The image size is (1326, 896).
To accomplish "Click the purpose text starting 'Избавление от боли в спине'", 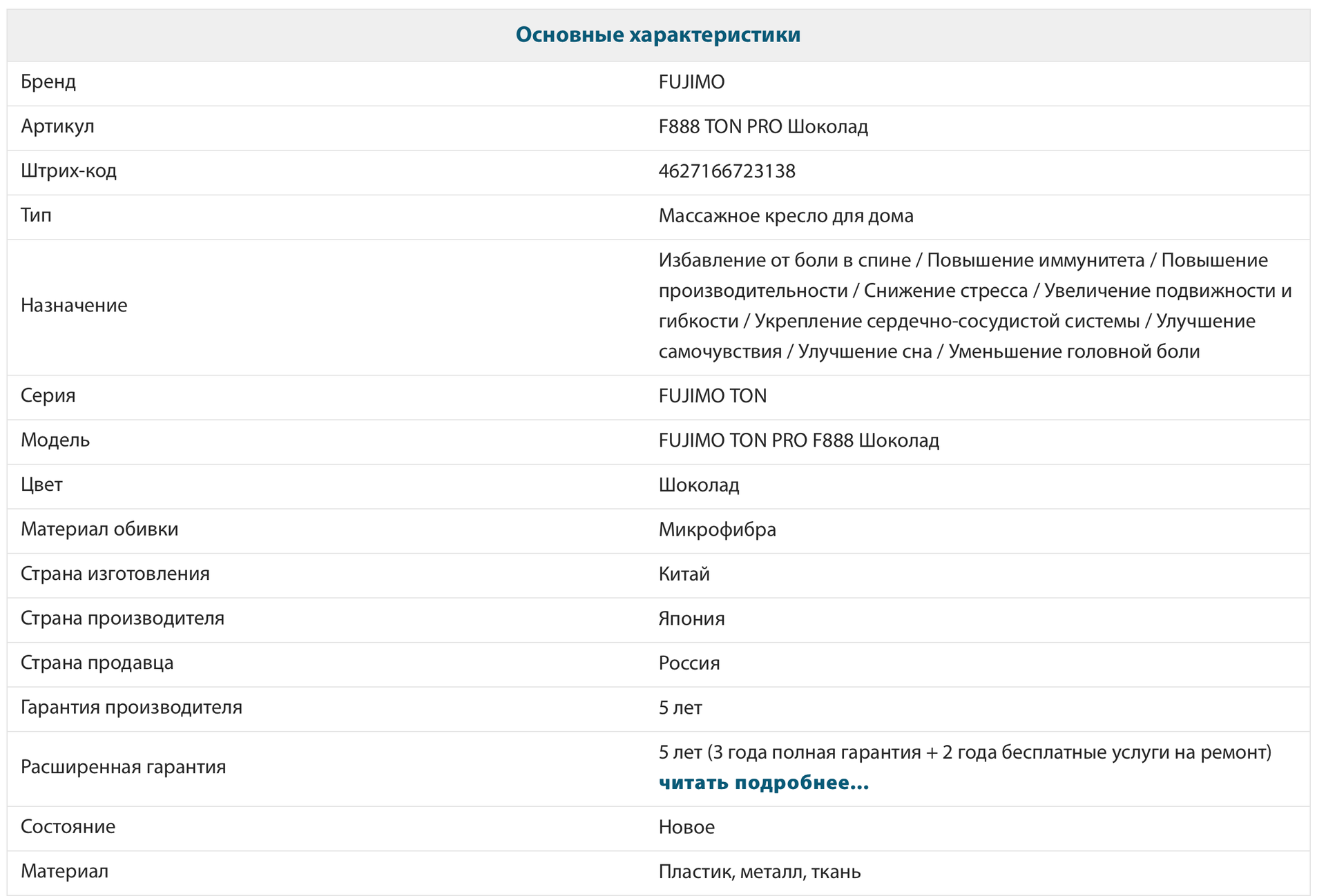I will click(x=975, y=306).
